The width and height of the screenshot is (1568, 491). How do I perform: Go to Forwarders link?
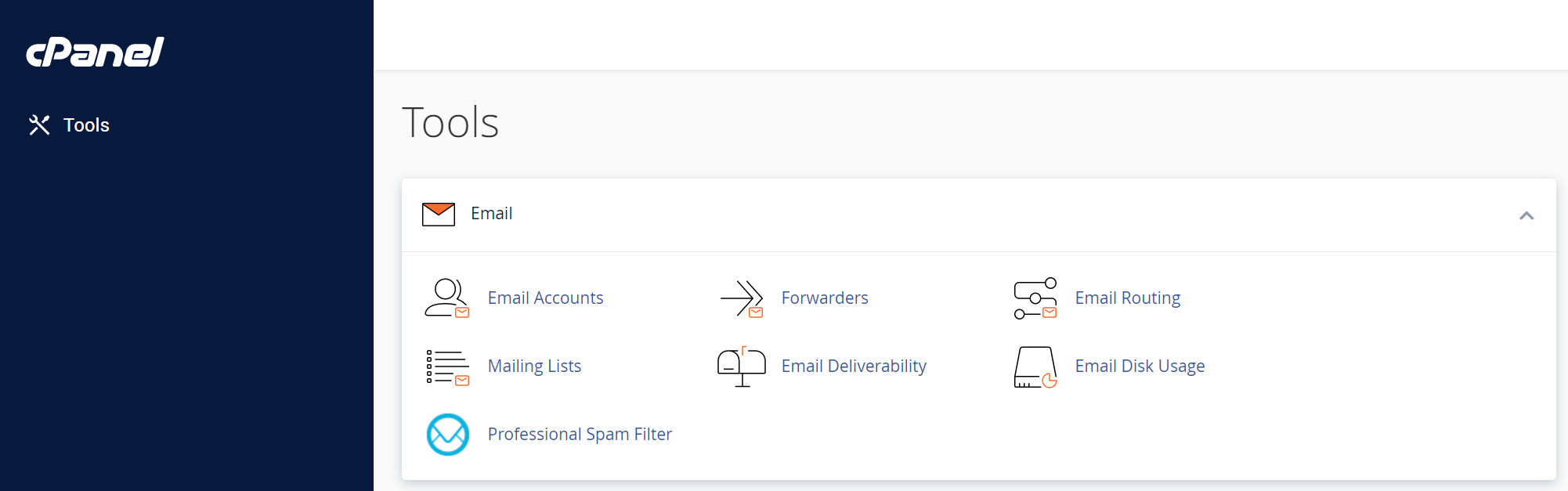(825, 298)
